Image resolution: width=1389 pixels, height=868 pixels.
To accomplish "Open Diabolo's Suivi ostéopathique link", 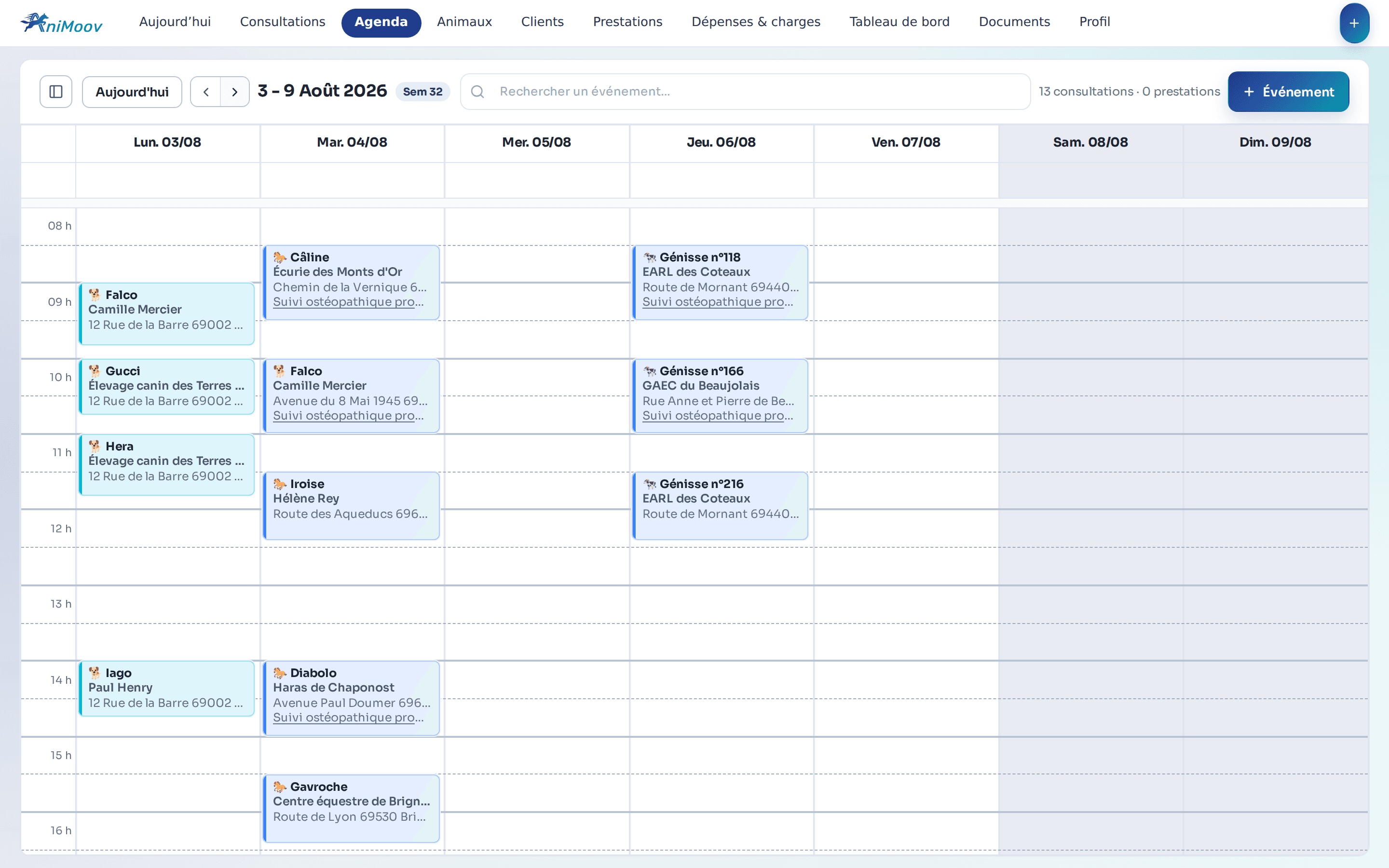I will coord(348,717).
